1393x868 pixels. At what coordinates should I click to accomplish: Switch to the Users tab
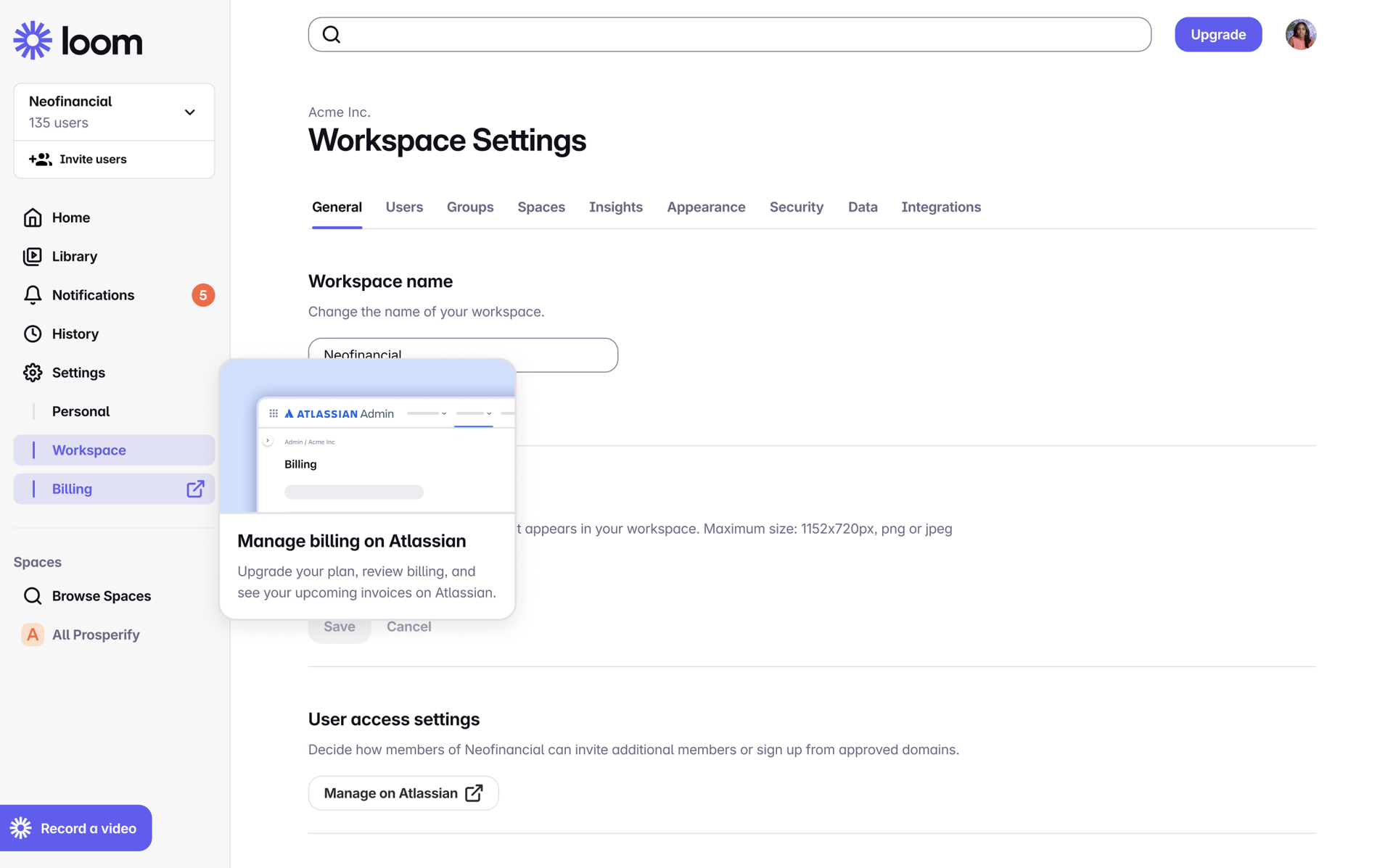click(404, 207)
